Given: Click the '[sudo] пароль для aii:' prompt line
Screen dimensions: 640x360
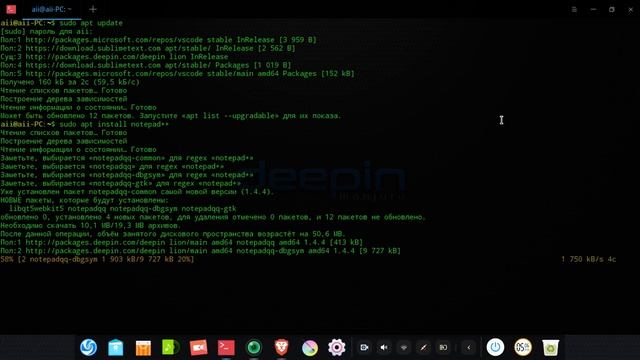Looking at the screenshot, I should (47, 31).
